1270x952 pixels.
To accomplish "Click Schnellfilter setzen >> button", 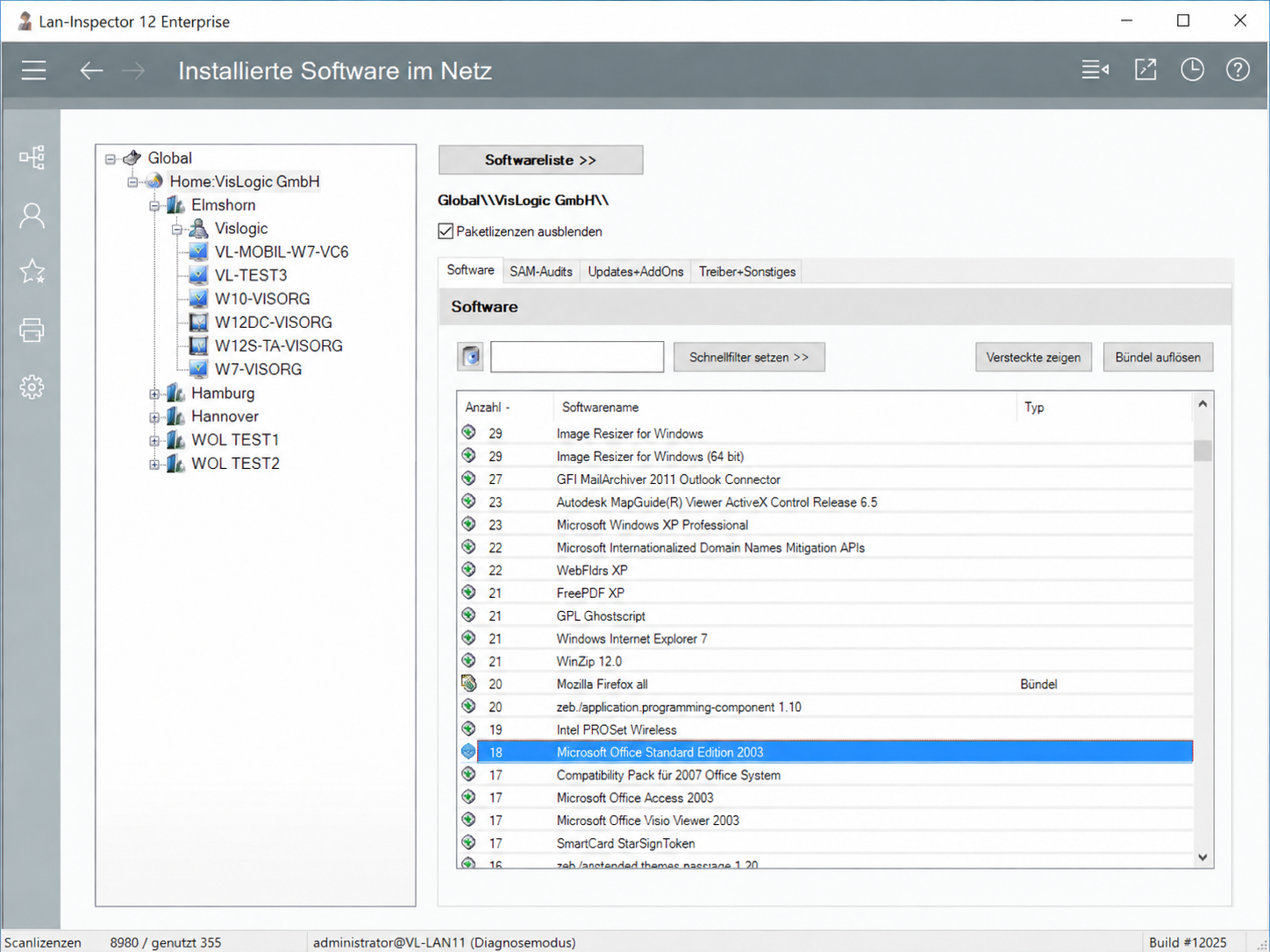I will click(x=749, y=357).
